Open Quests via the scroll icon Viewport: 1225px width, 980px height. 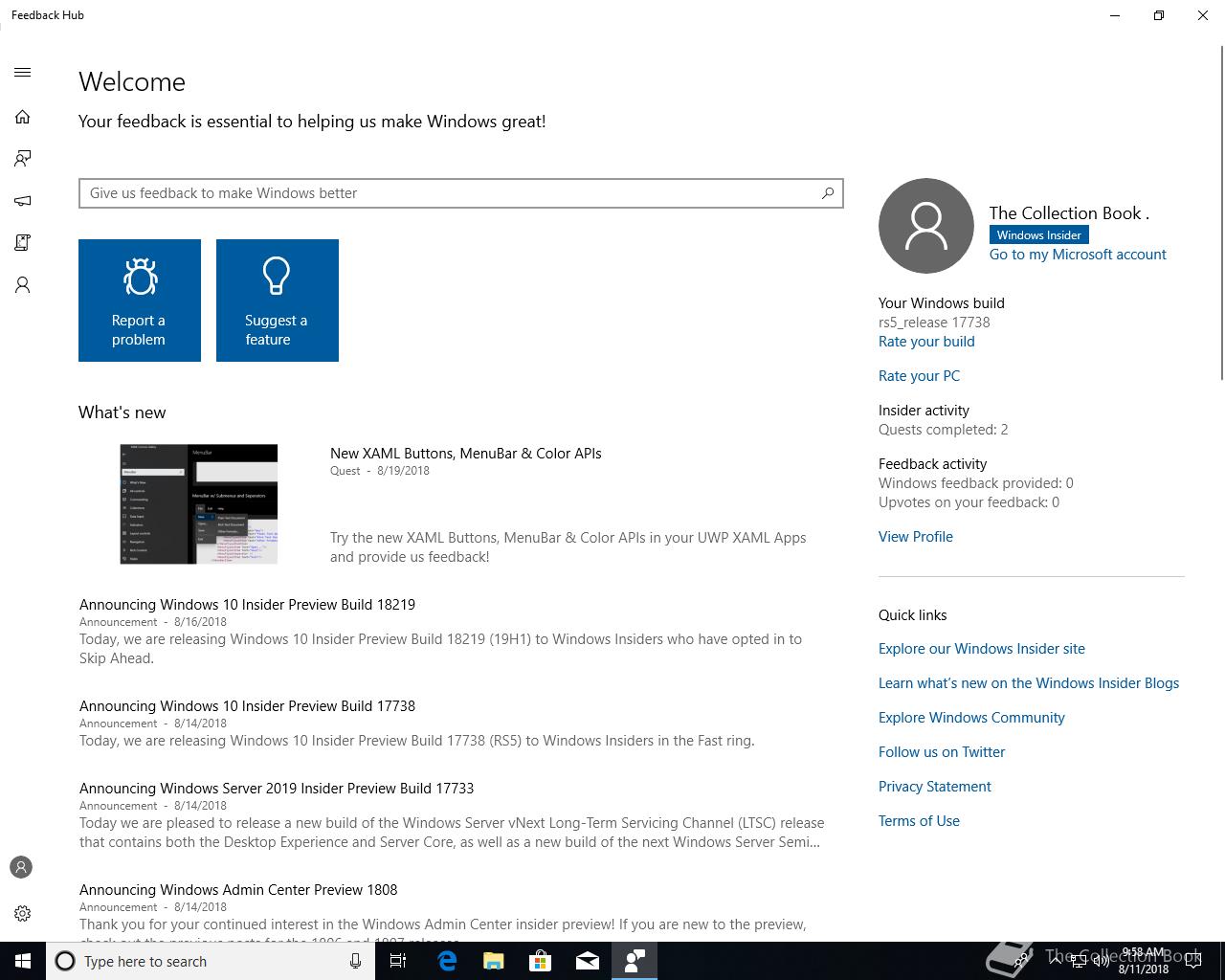pos(23,243)
